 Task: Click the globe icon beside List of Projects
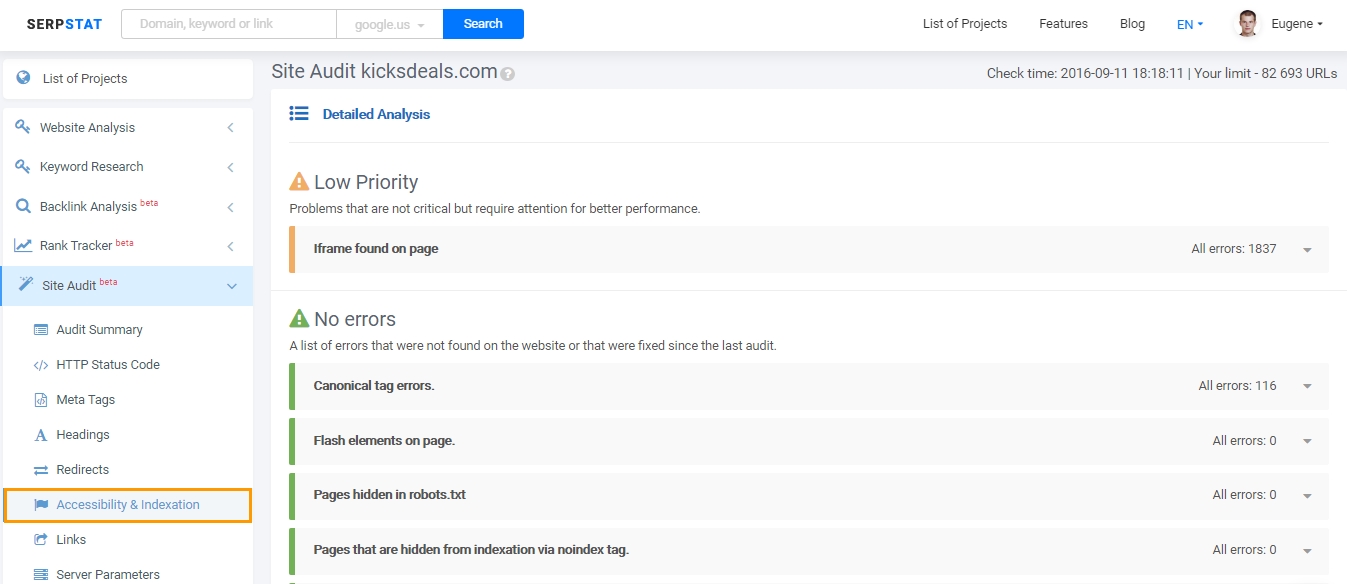23,78
